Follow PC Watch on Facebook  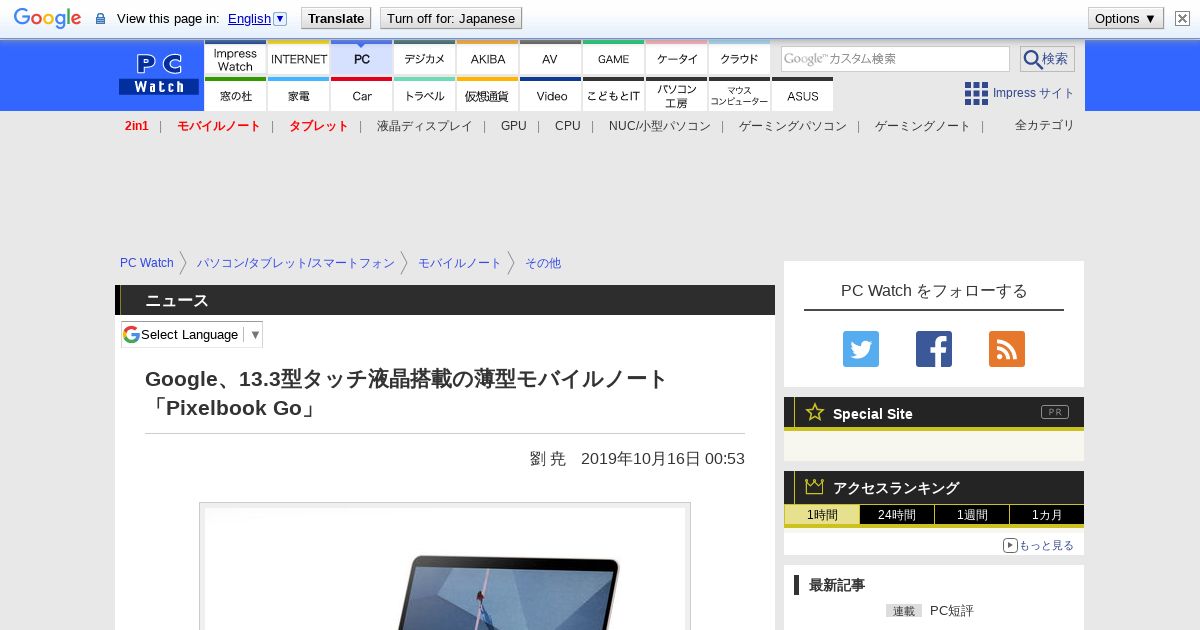coord(934,349)
